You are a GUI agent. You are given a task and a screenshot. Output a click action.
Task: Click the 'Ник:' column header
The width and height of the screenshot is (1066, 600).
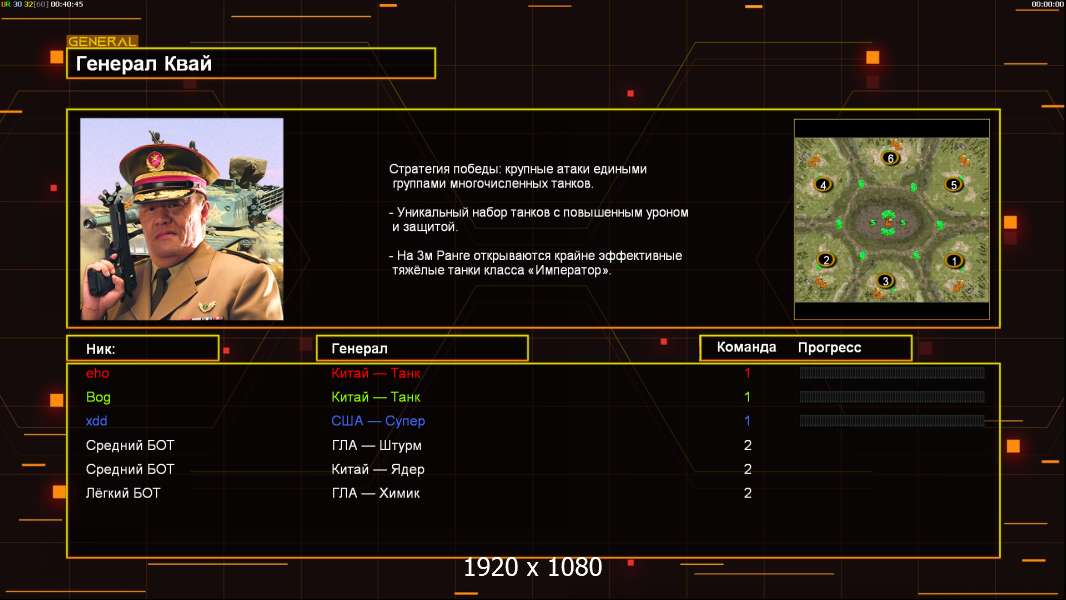[x=143, y=349]
